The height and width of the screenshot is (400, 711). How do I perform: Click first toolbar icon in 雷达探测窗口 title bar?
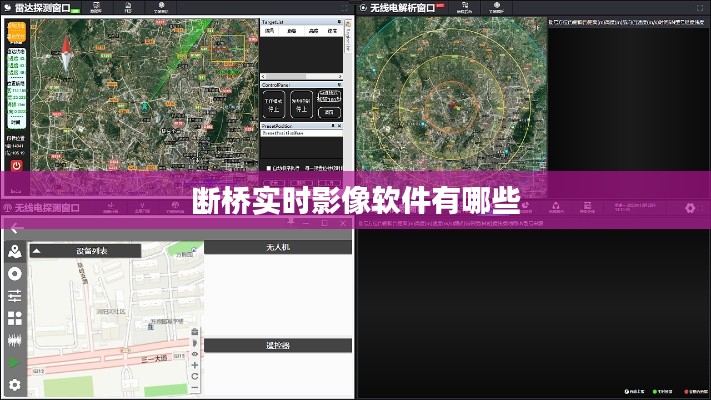[x=96, y=7]
